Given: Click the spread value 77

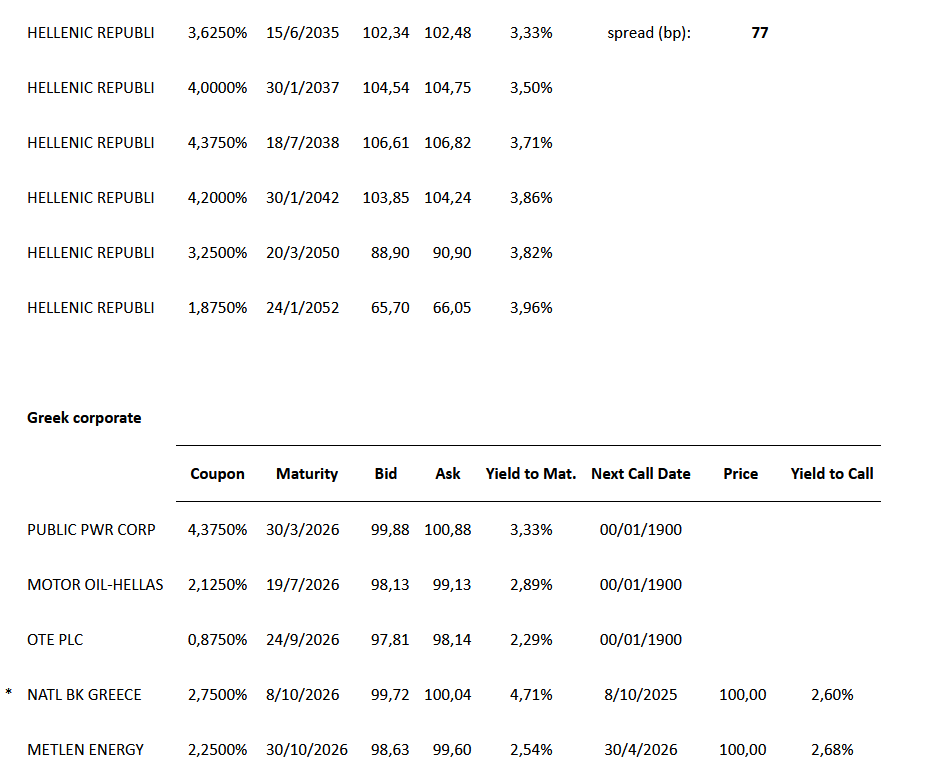Looking at the screenshot, I should point(760,33).
